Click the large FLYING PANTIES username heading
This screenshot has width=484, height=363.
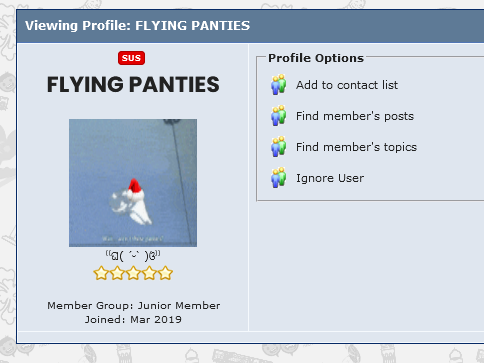point(133,84)
